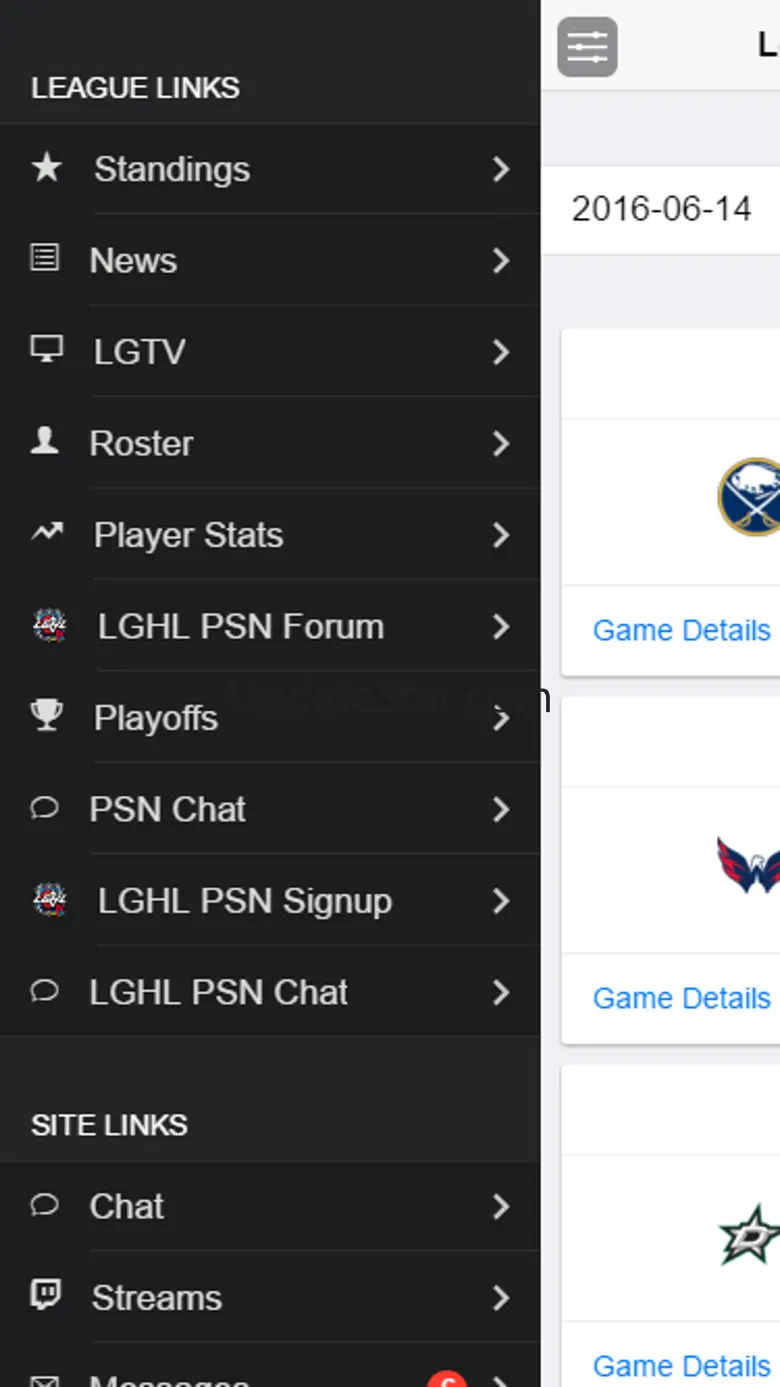Image resolution: width=780 pixels, height=1387 pixels.
Task: Click the LGHL PSN Forum logo icon
Action: click(49, 626)
